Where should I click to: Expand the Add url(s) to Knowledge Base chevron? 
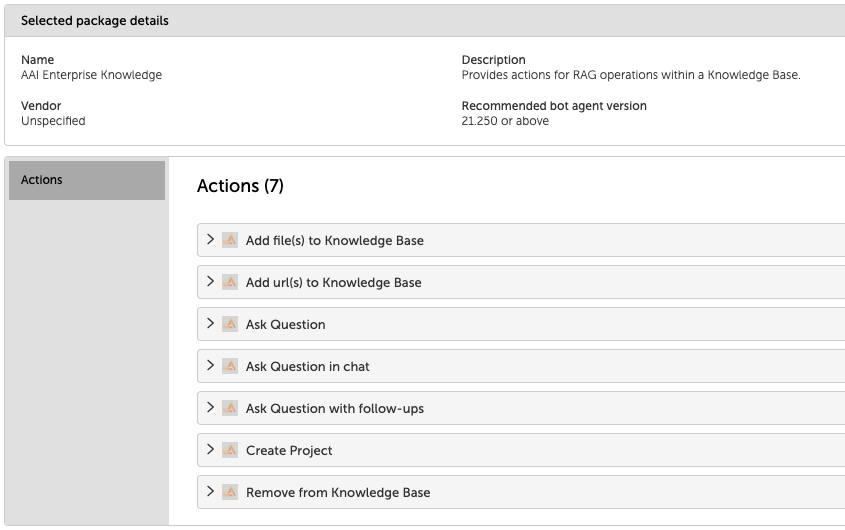tap(210, 282)
